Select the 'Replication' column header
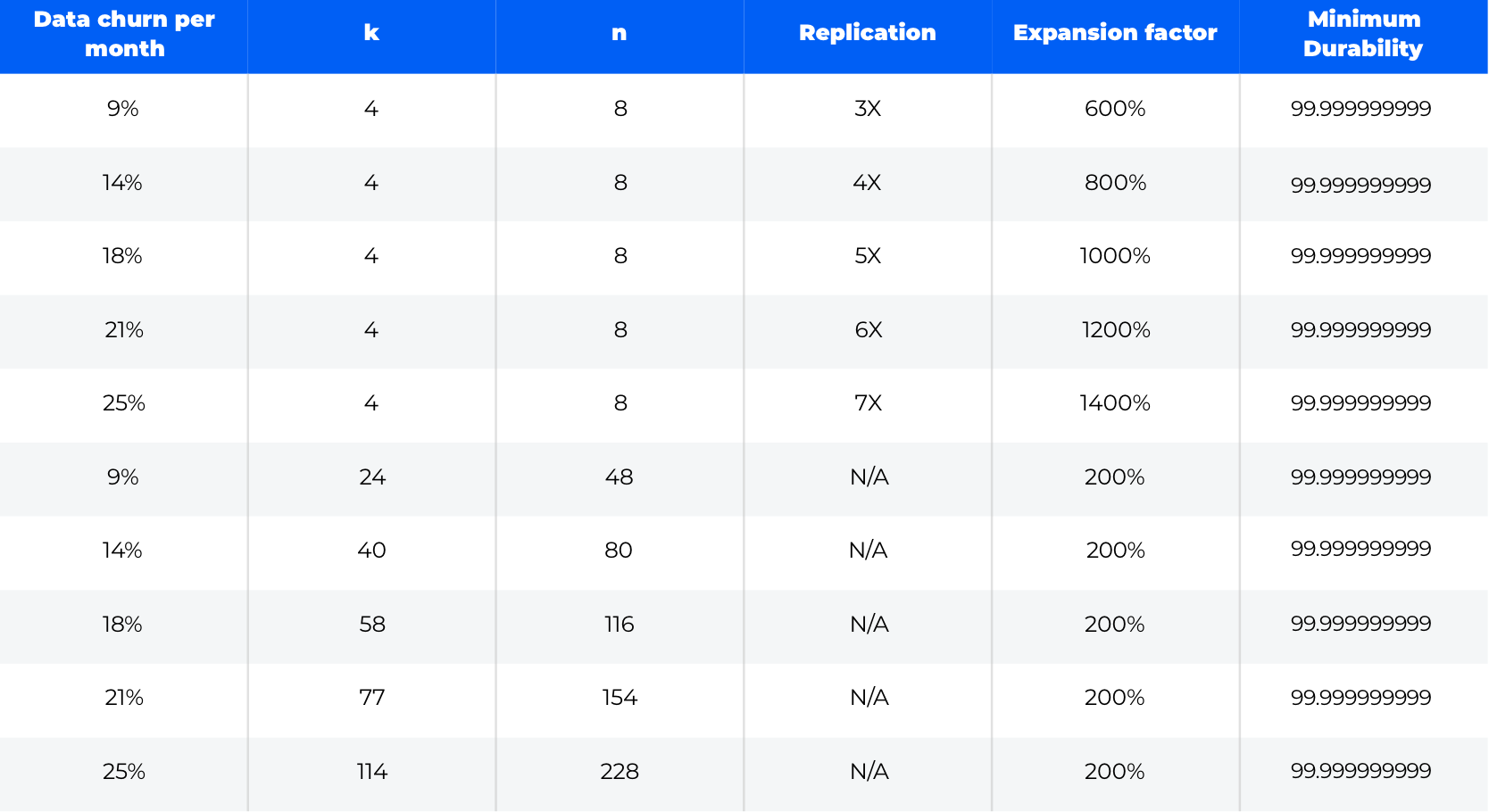Viewport: 1489px width, 812px height. point(868,33)
